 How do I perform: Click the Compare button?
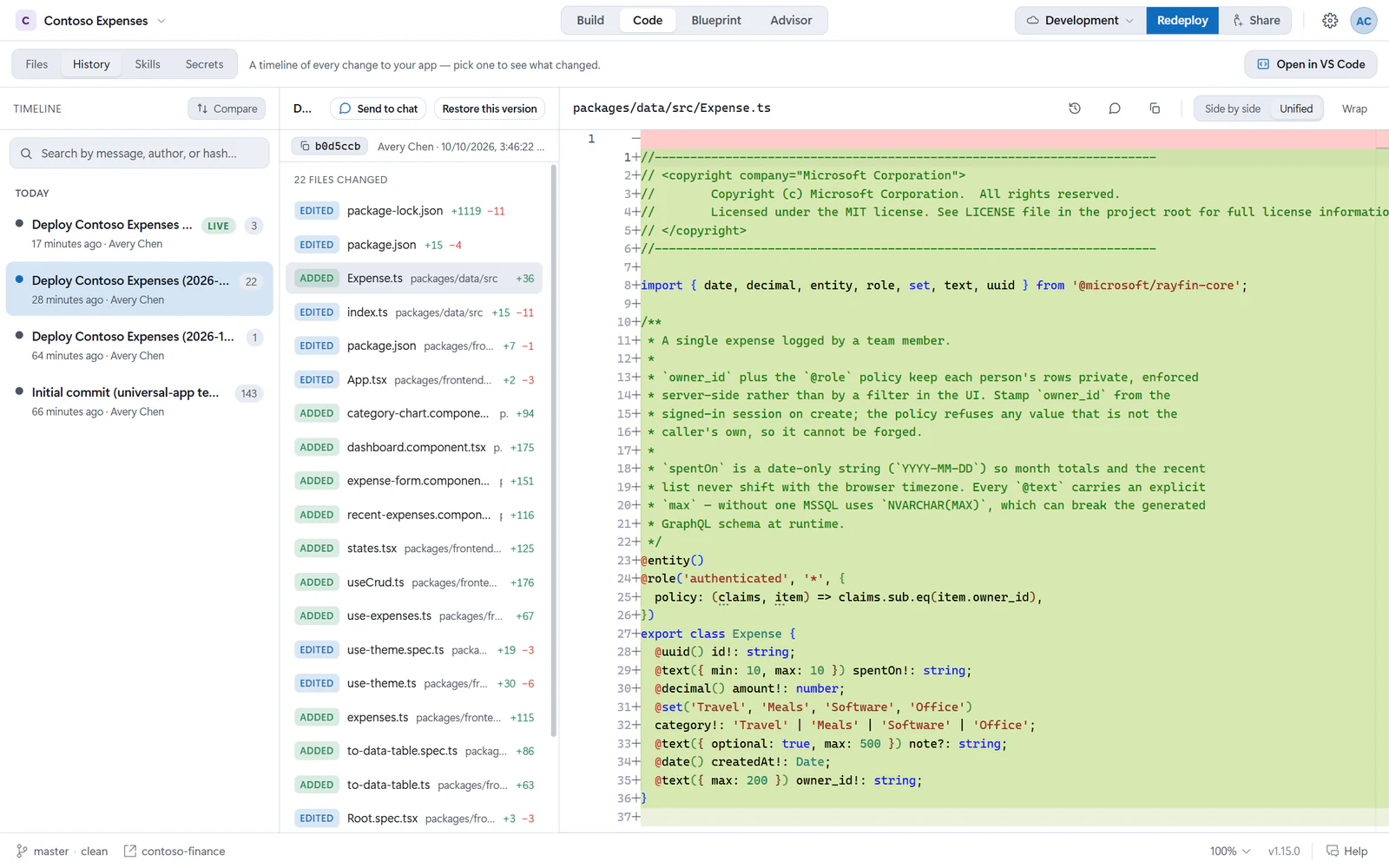(227, 108)
